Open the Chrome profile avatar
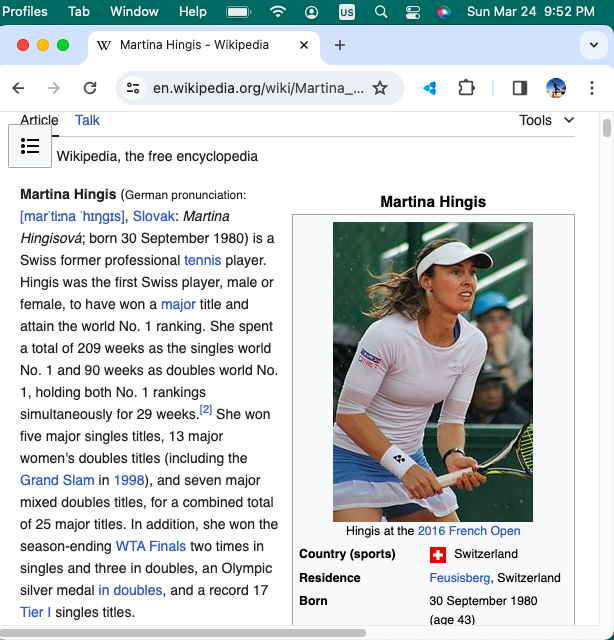Screen dimensions: 614x640 [x=556, y=88]
